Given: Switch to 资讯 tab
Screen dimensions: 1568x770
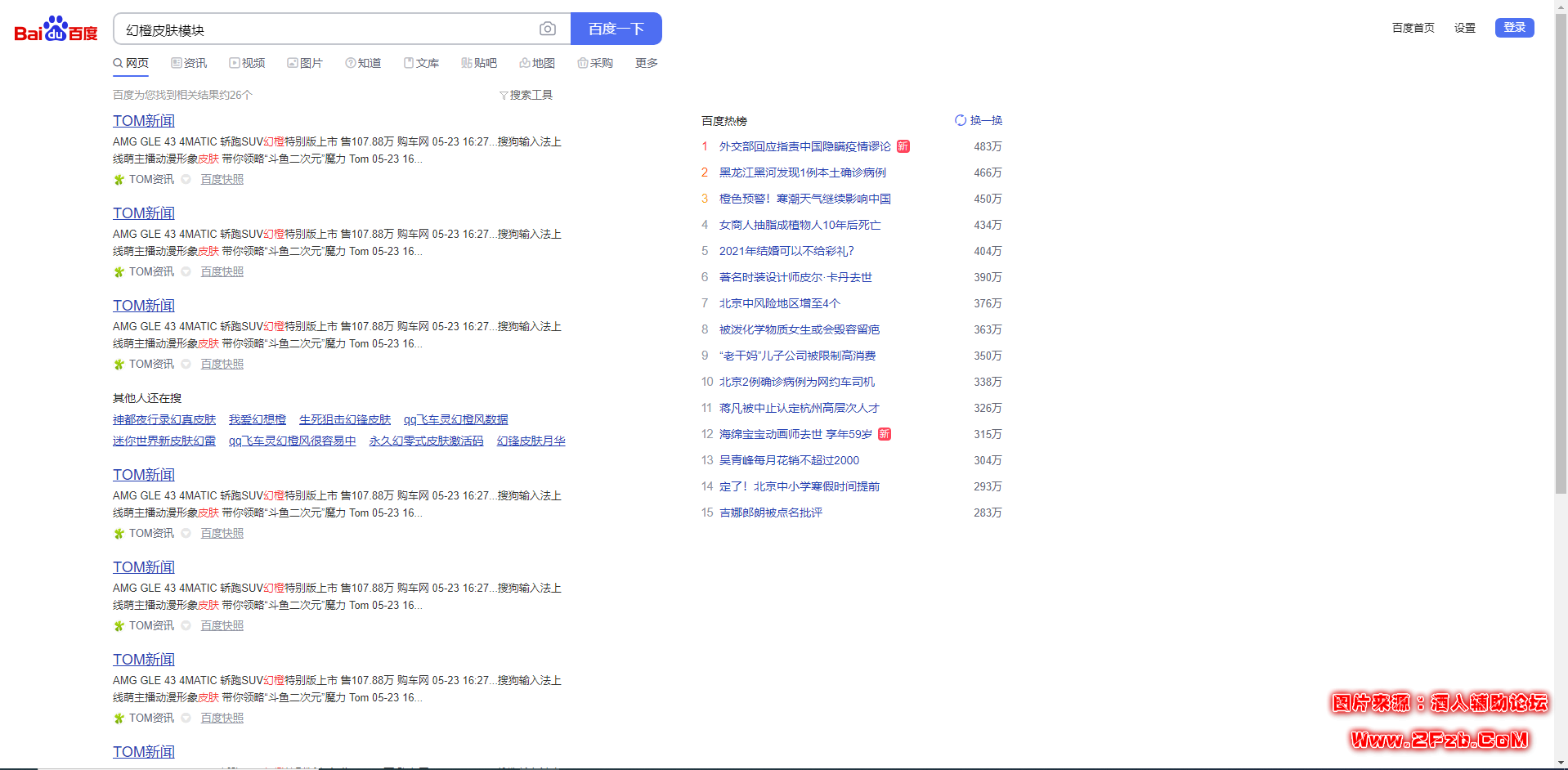Looking at the screenshot, I should coord(189,63).
